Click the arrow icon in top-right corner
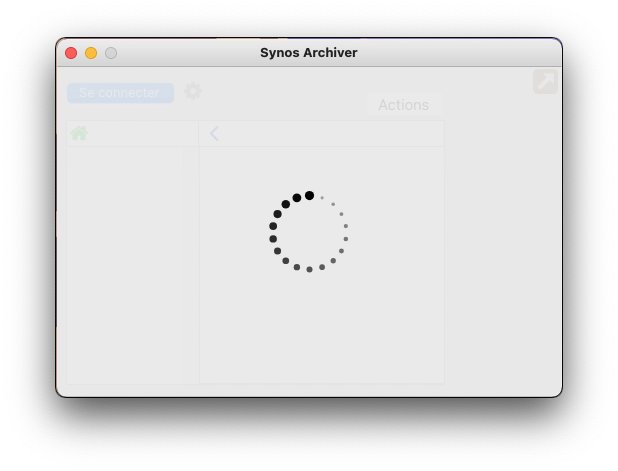Screen dimensions: 618x471 coord(545,82)
